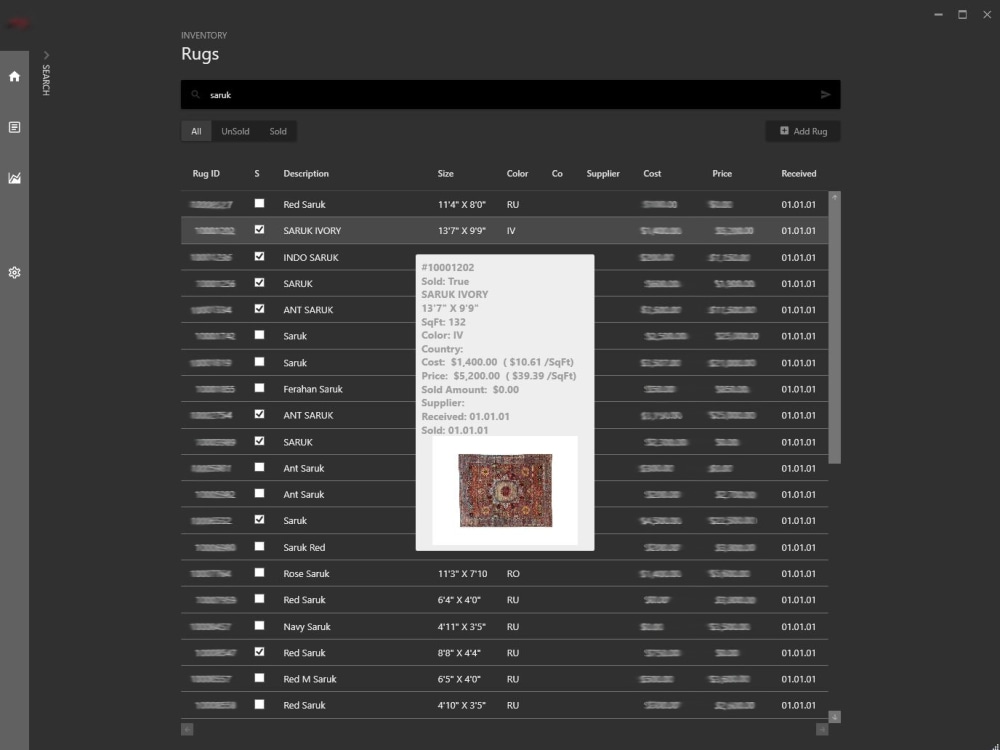The image size is (1000, 750).
Task: Click the popup rug number #10001202
Action: 448,267
